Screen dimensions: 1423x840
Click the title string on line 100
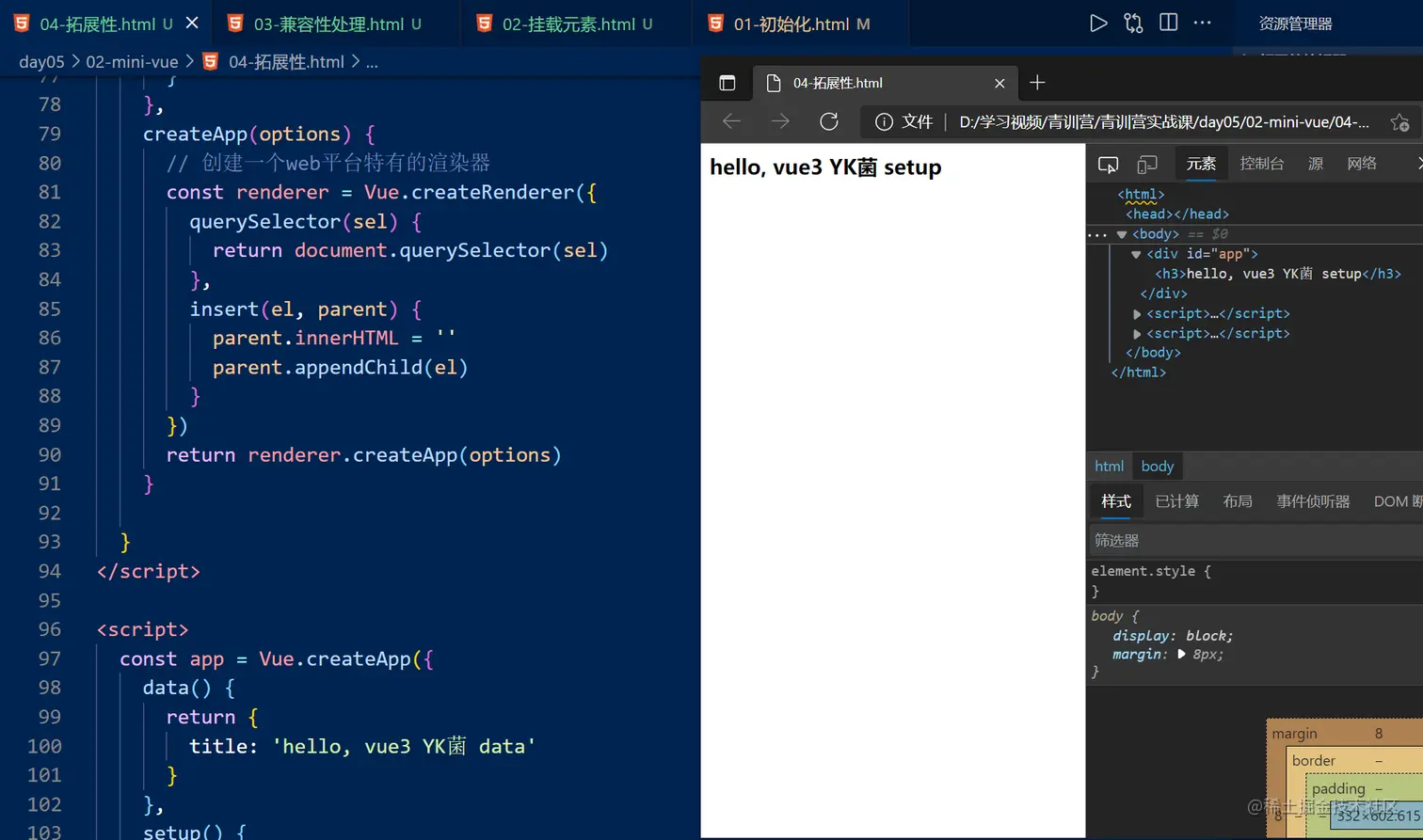pyautogui.click(x=405, y=746)
